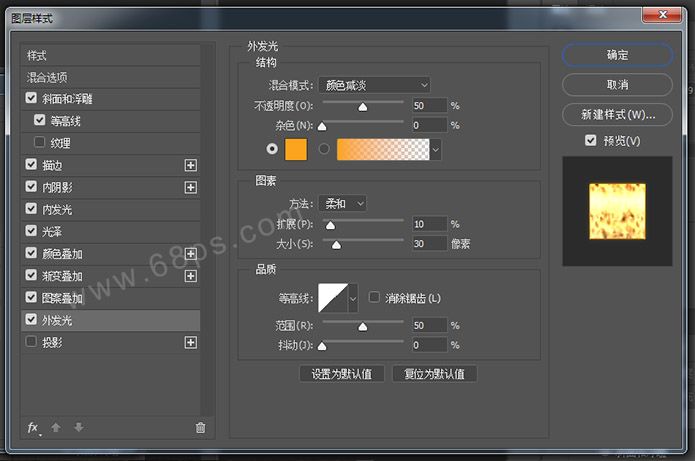Toggle the 内阴影 effect checkbox
Screen dimensions: 695x461
(31, 186)
